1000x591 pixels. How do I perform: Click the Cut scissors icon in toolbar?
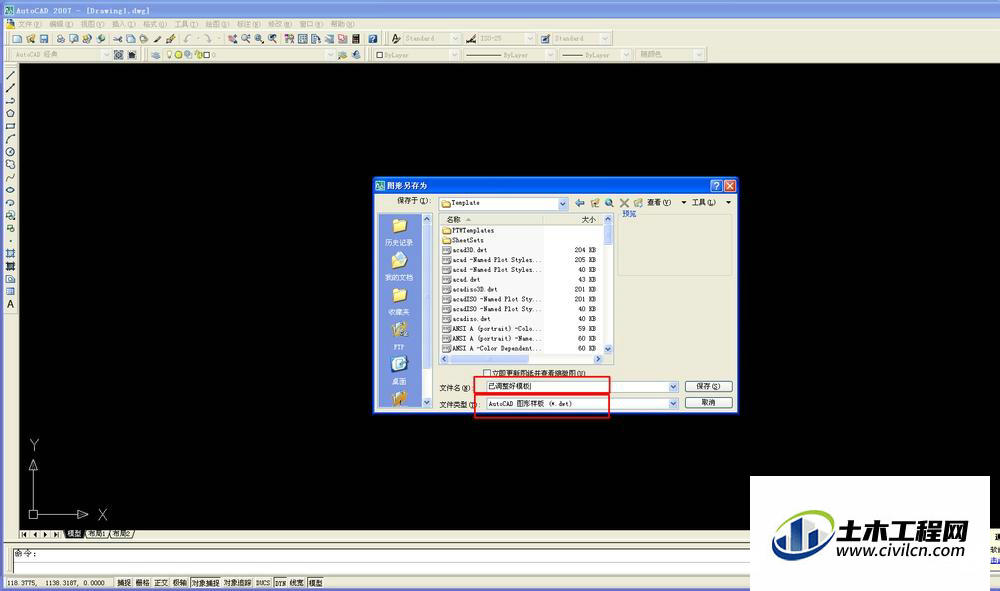click(117, 39)
